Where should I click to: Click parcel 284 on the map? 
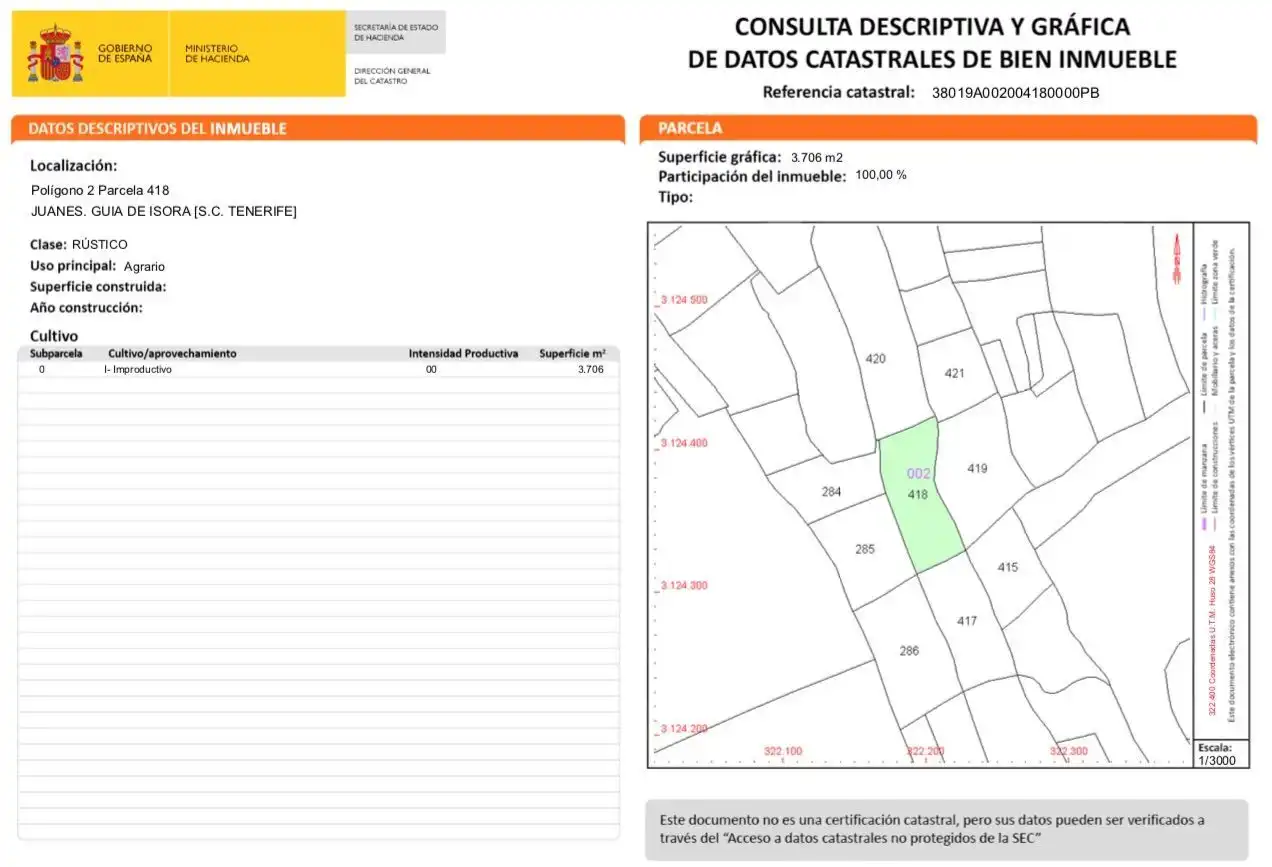831,491
